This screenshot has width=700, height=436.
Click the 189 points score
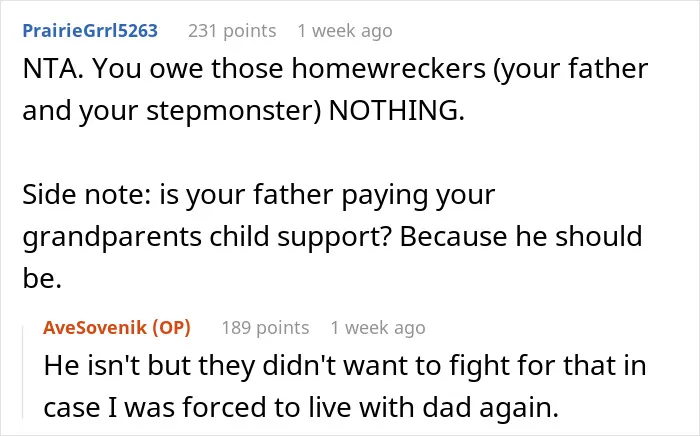[265, 328]
